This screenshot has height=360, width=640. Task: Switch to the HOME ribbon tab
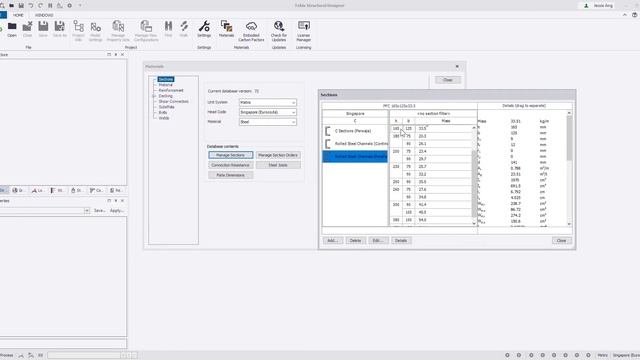point(18,15)
